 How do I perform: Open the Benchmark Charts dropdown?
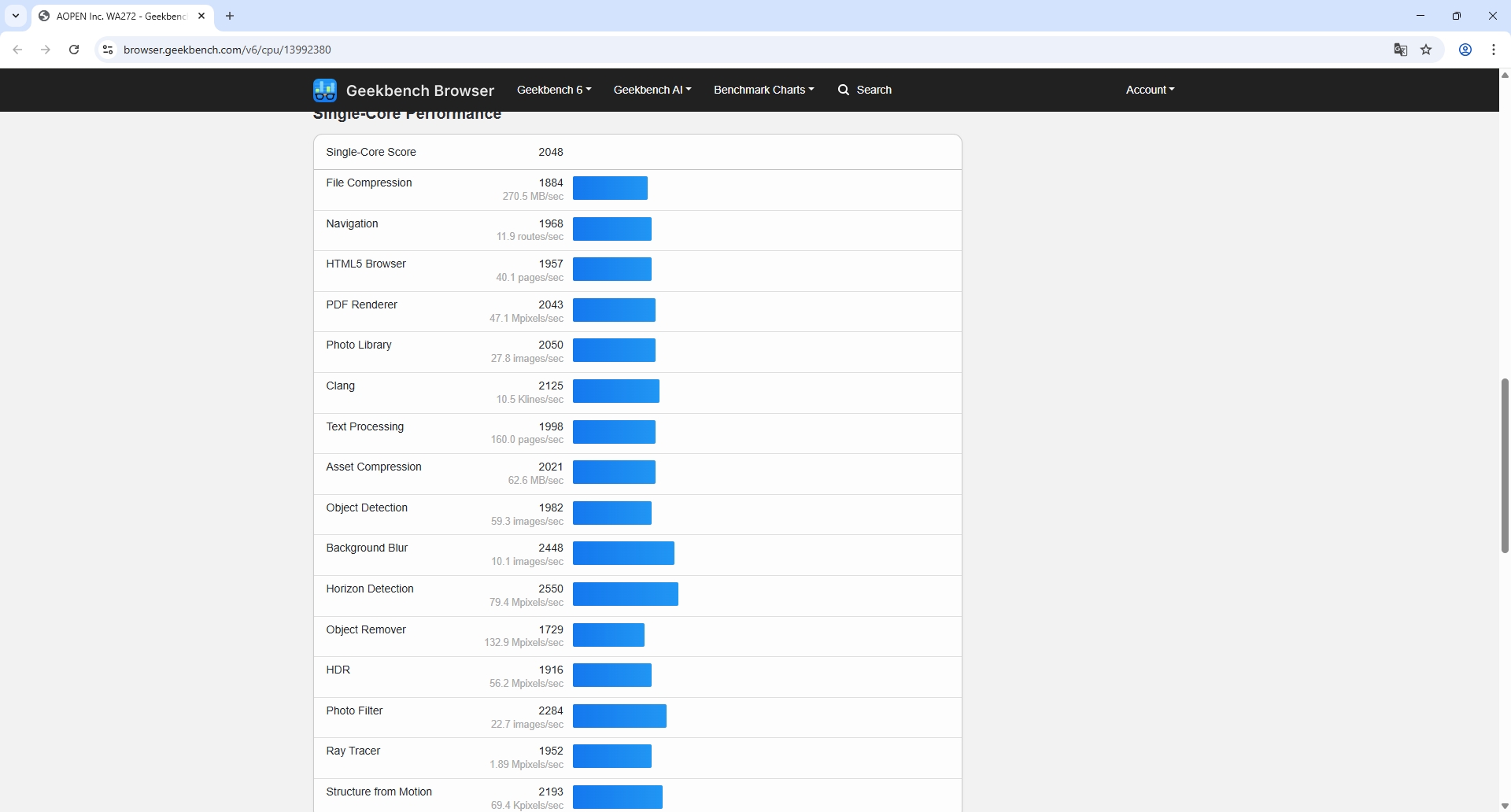coord(764,90)
